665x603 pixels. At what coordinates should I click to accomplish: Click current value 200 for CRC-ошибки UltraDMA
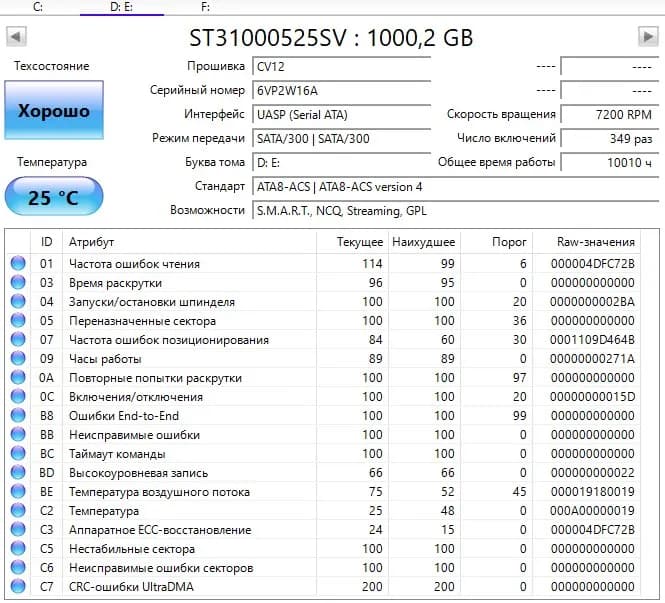(x=372, y=587)
